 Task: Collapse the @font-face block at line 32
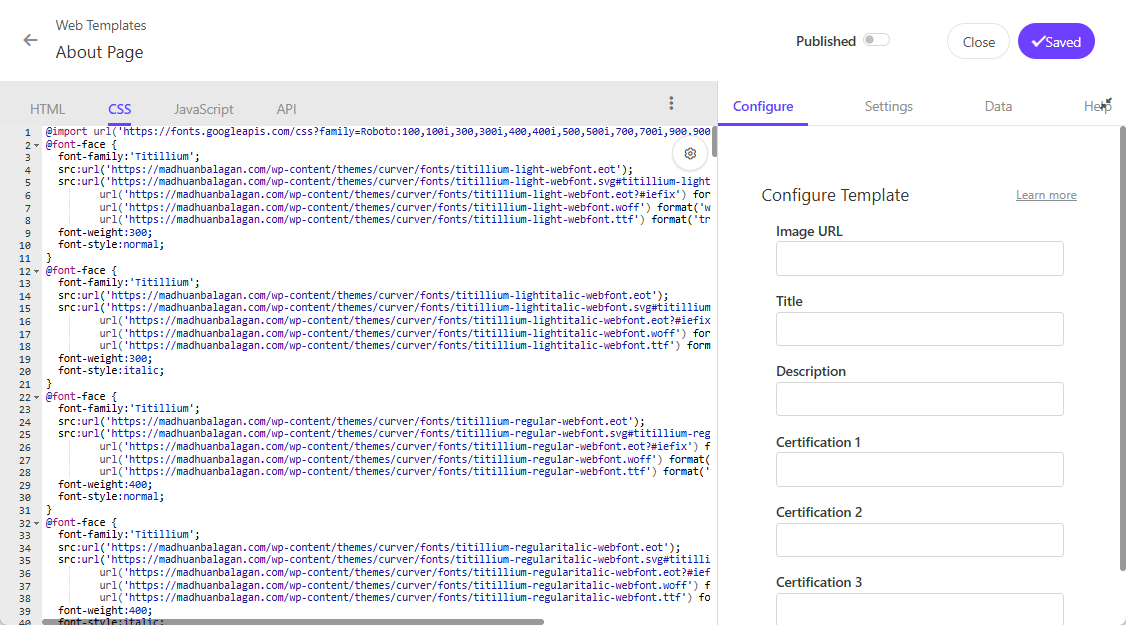(37, 523)
